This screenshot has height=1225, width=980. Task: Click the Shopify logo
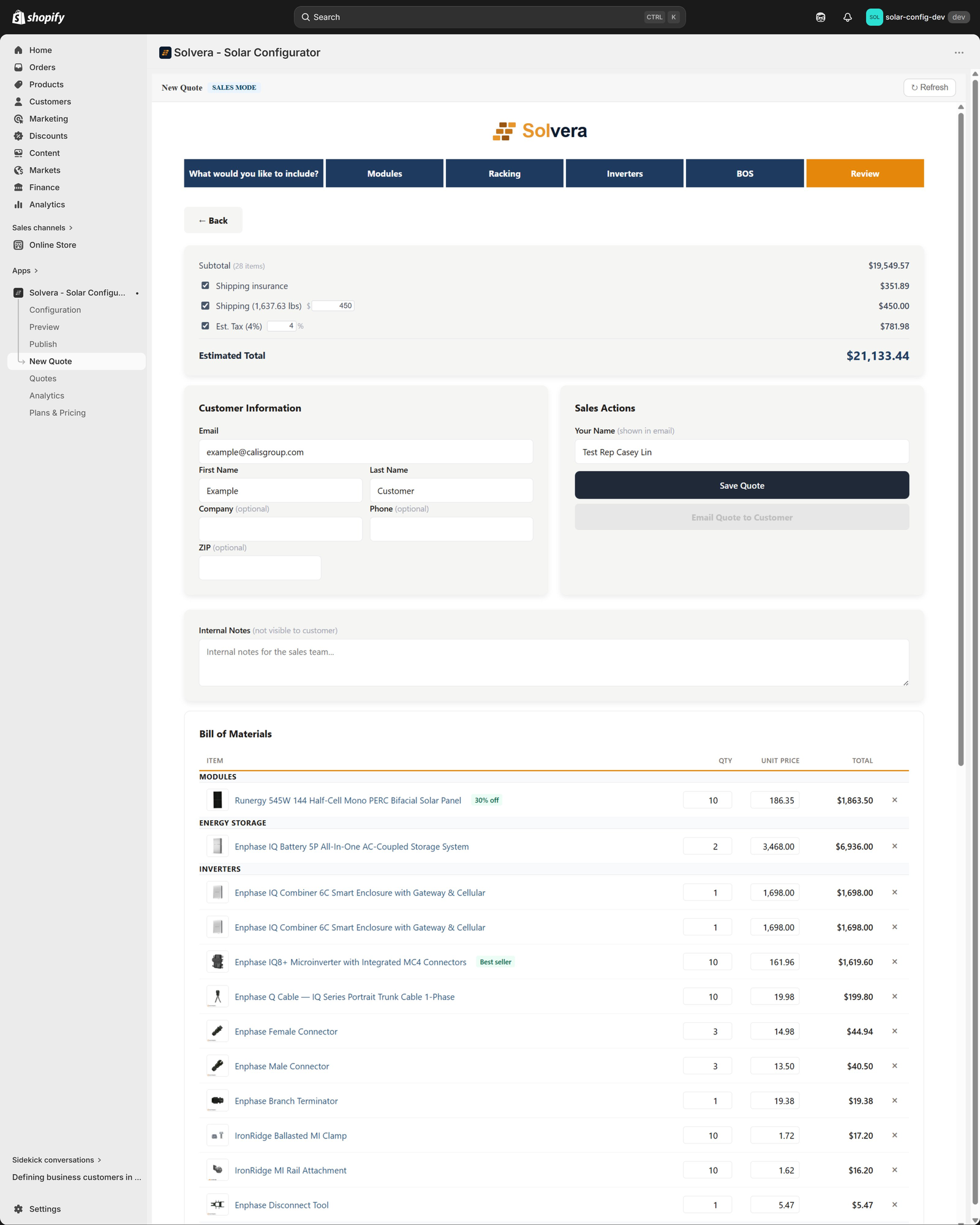(39, 17)
